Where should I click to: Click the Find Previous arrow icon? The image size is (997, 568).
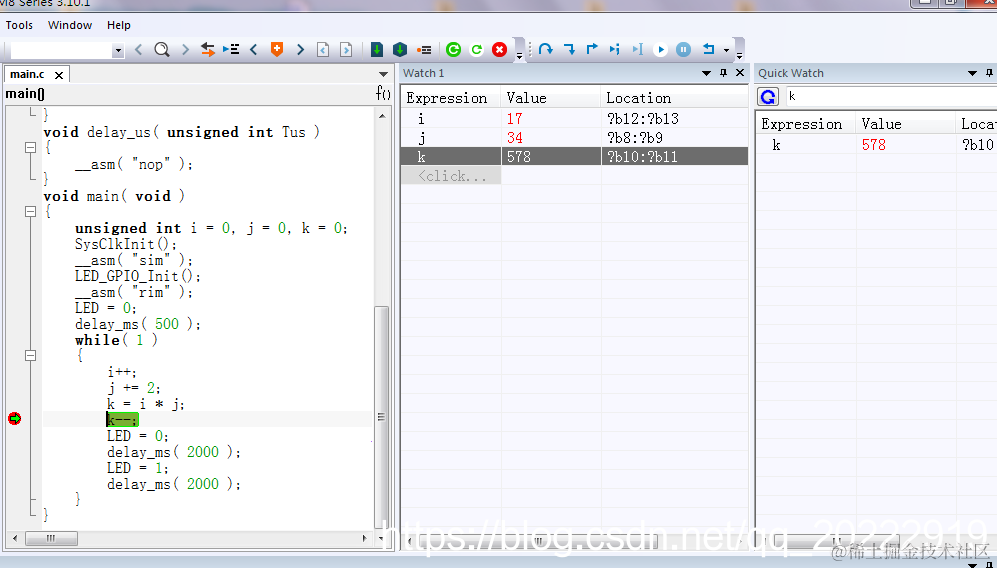click(139, 50)
